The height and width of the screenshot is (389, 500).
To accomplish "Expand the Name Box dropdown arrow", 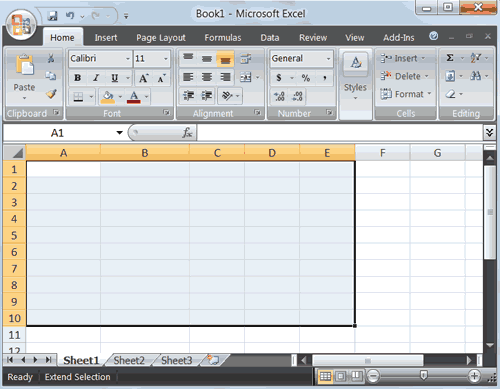I will [119, 133].
